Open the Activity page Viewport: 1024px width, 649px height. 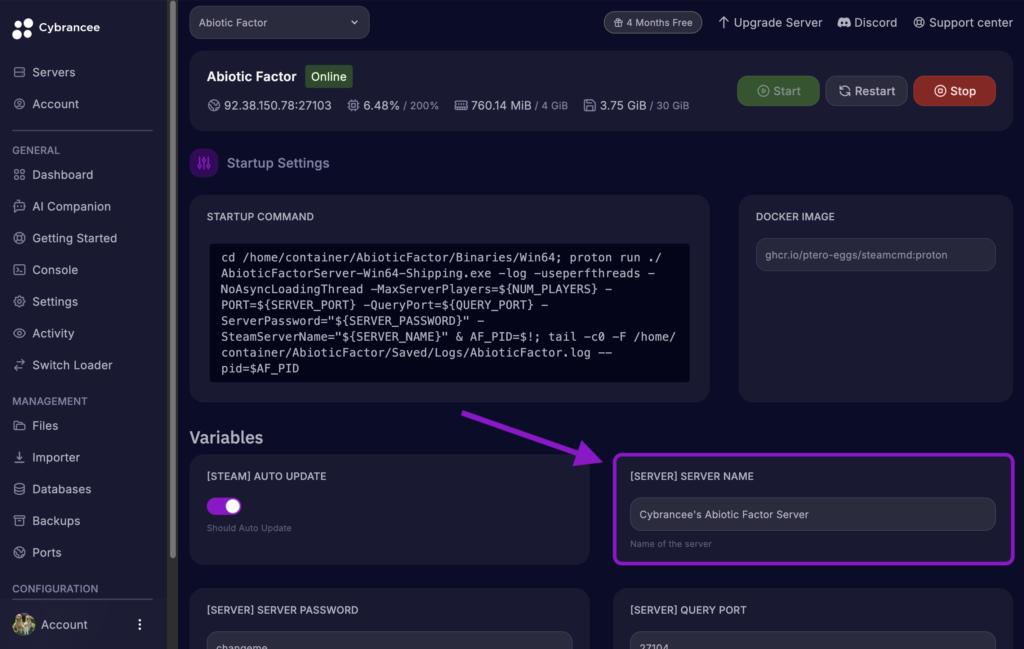coord(53,333)
